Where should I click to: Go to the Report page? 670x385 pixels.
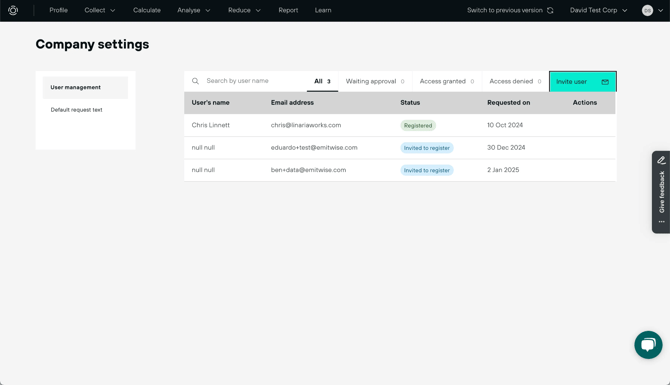(288, 10)
